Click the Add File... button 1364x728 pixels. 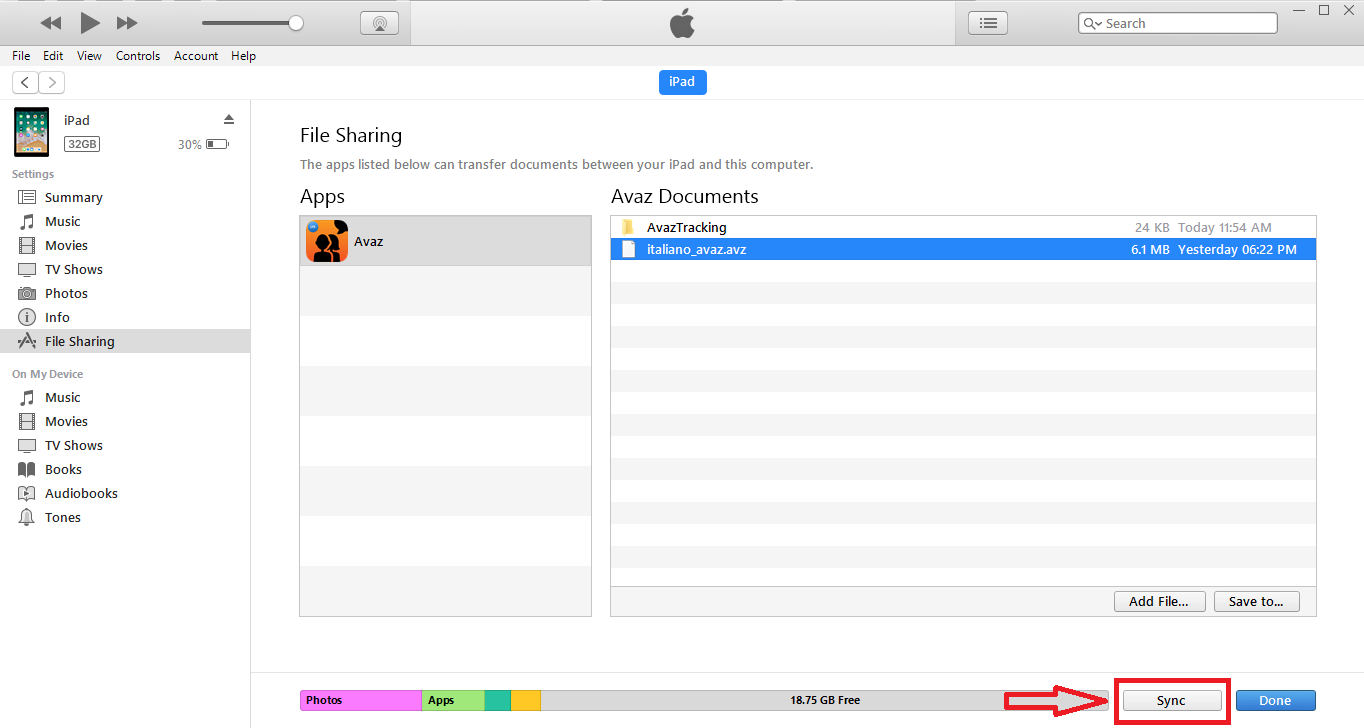(x=1159, y=601)
